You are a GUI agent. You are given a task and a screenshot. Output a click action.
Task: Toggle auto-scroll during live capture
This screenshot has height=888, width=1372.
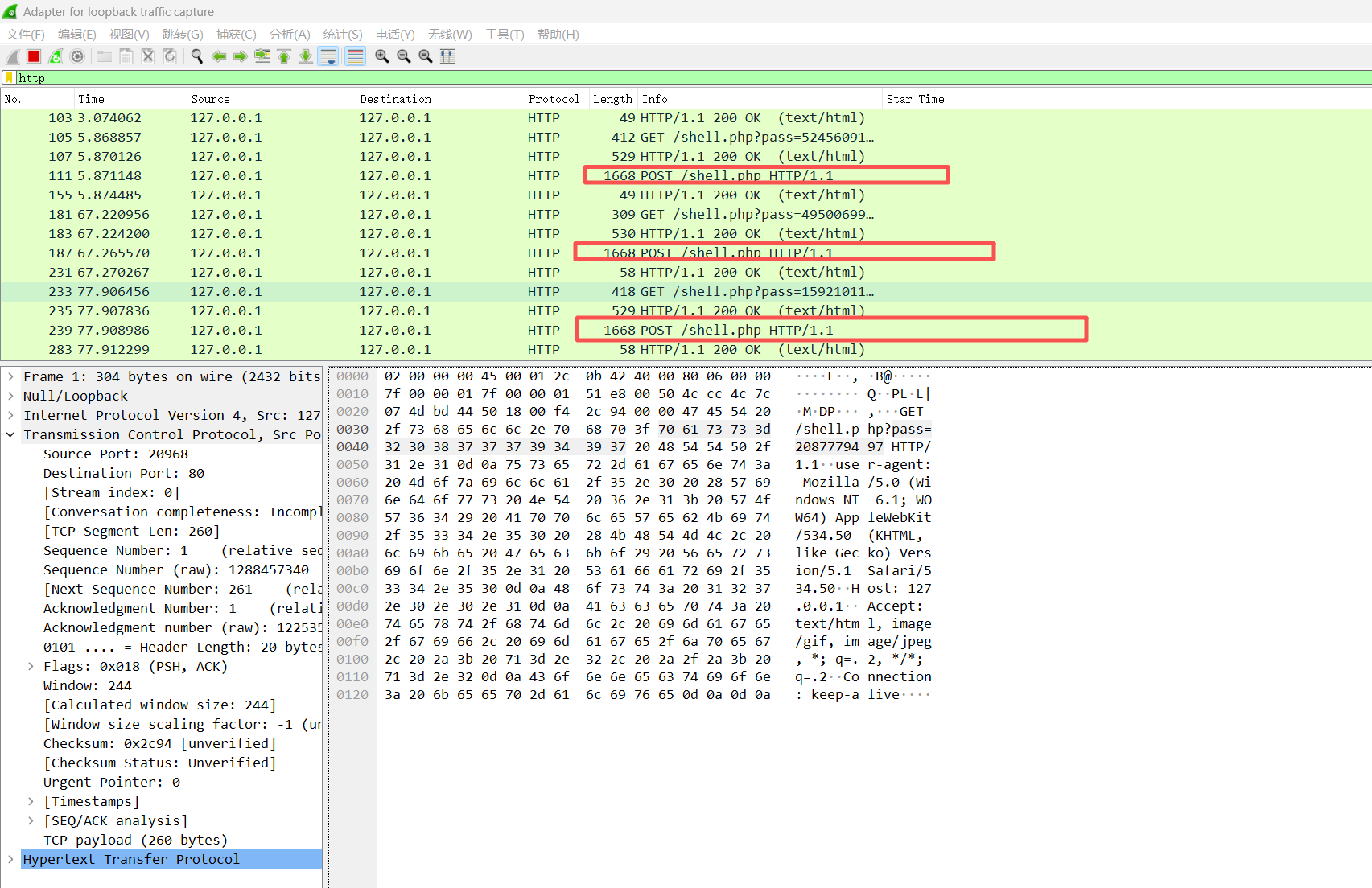tap(328, 56)
